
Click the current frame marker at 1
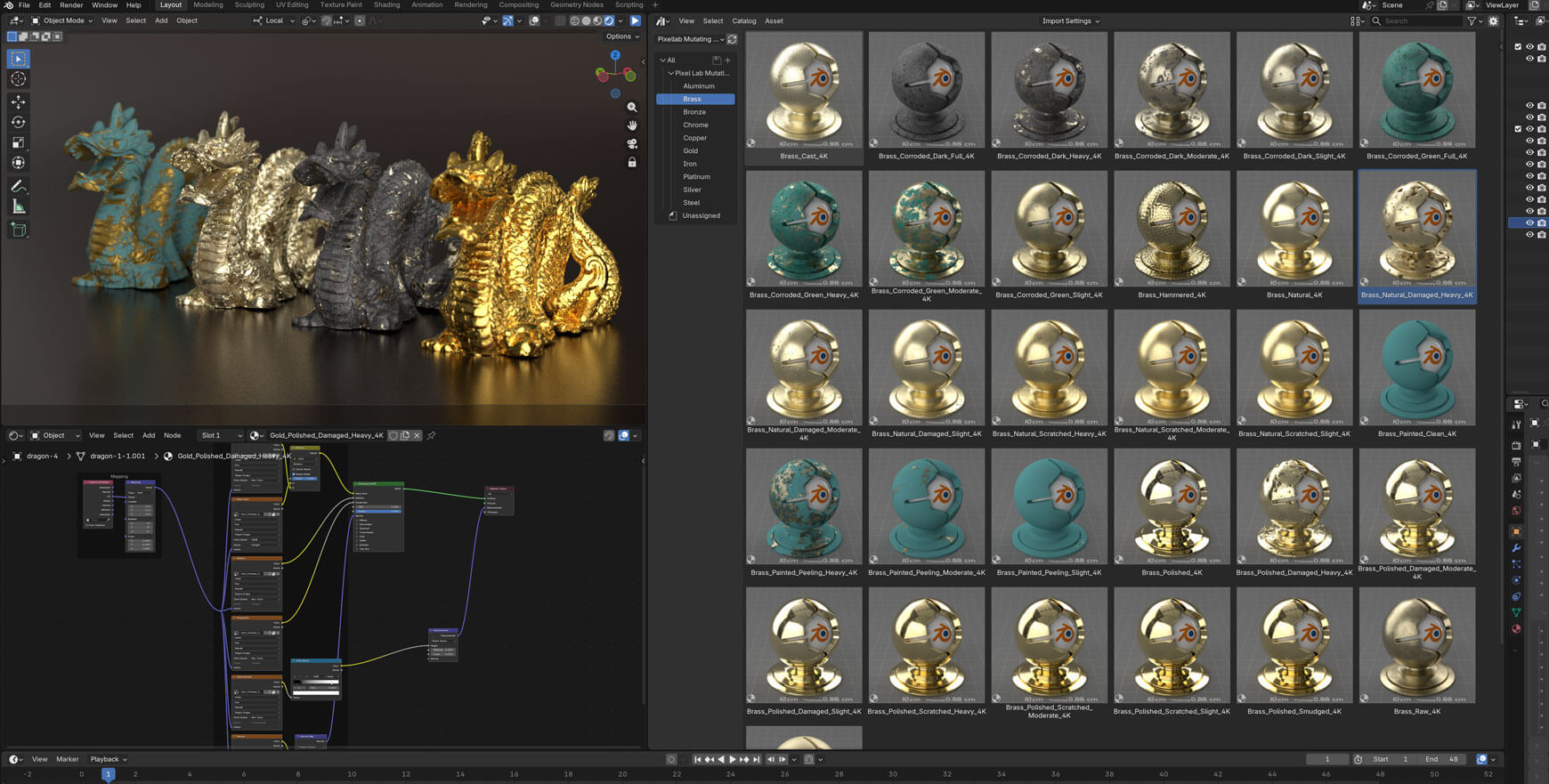108,774
